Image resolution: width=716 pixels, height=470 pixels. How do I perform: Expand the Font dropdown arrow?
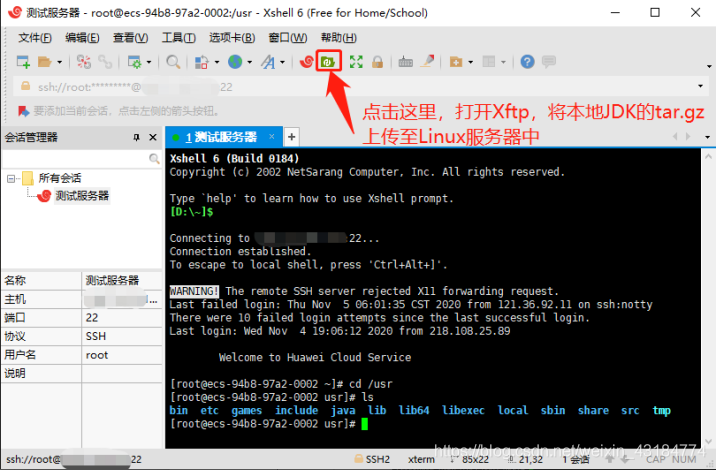point(283,62)
